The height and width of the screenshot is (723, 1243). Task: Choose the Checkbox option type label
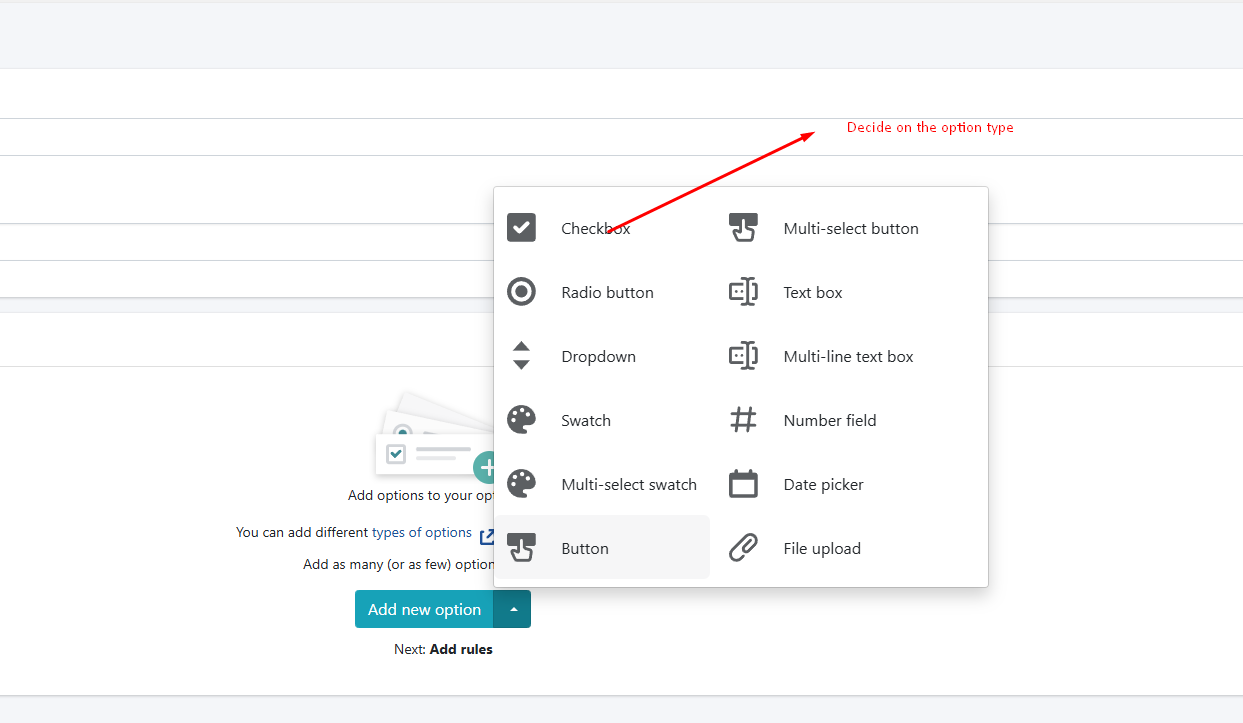[x=596, y=228]
